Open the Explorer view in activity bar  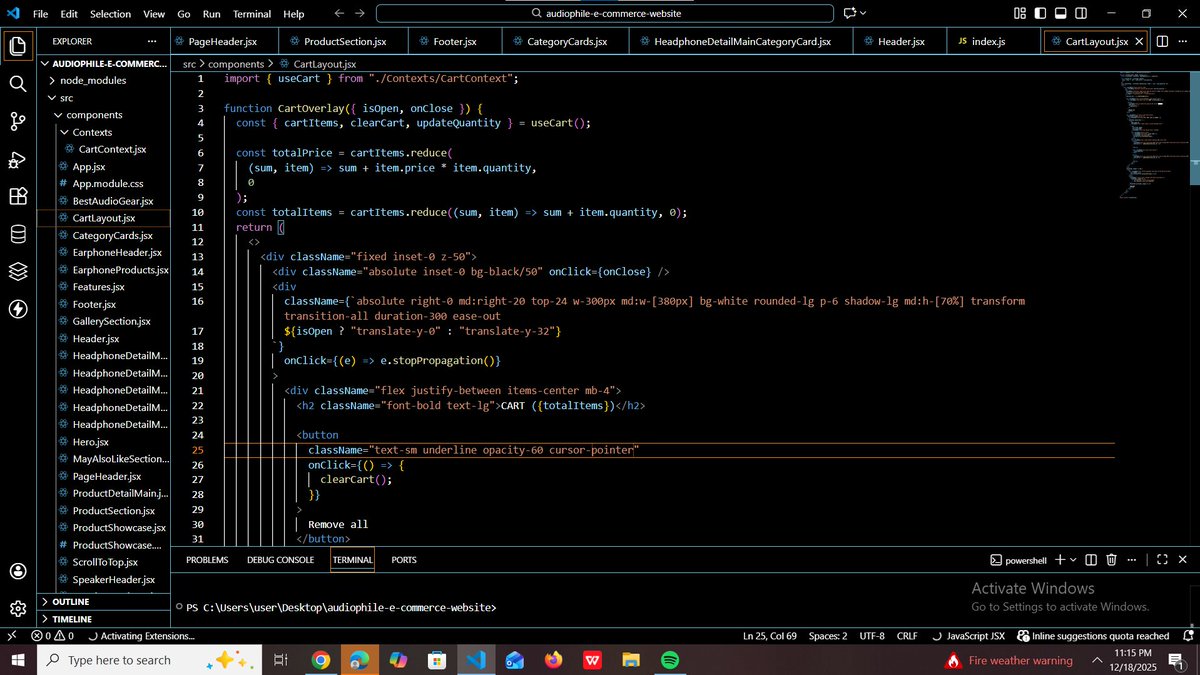[x=17, y=46]
